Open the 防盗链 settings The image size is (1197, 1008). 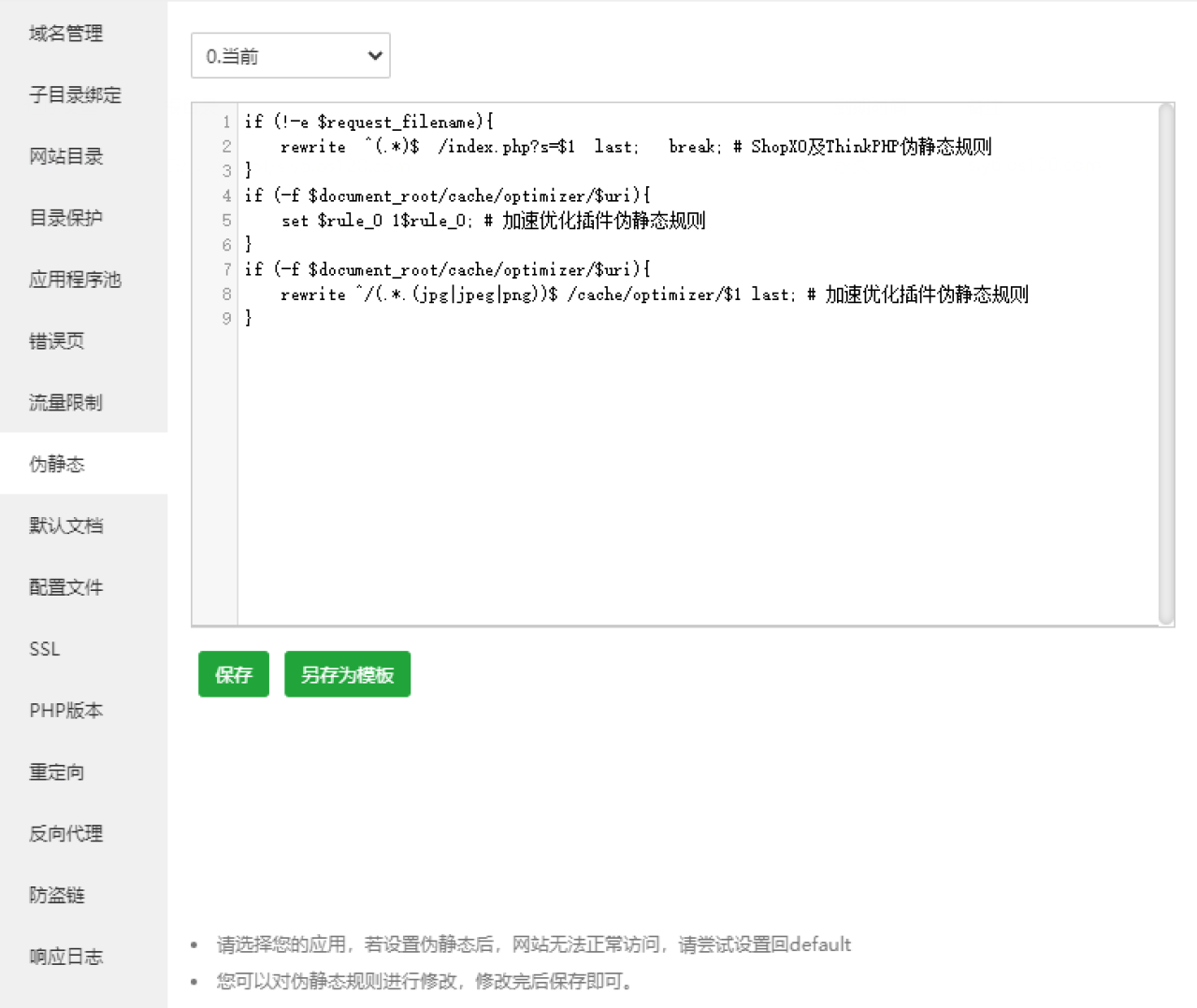point(56,895)
